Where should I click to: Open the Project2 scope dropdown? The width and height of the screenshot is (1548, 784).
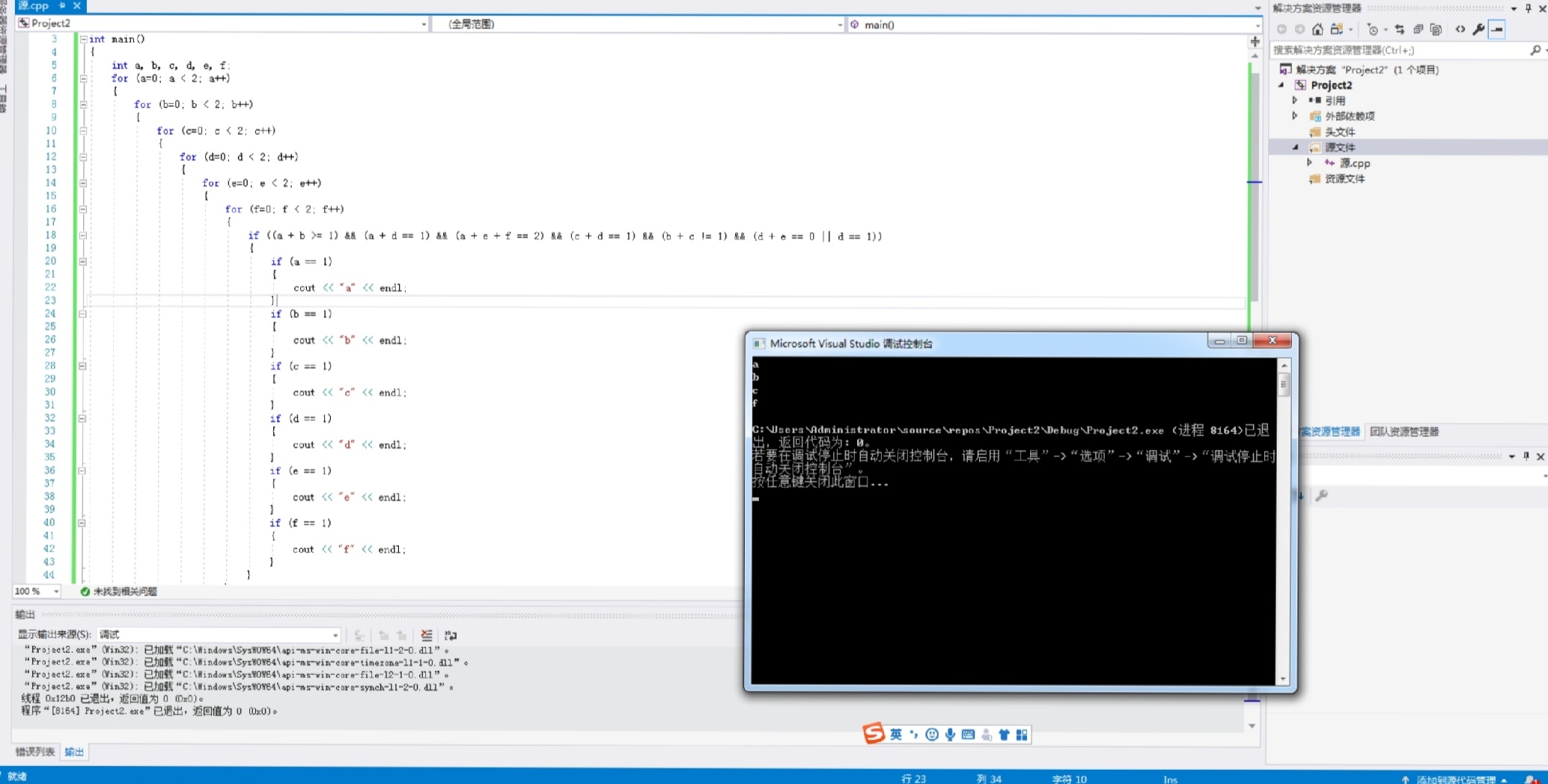click(x=424, y=25)
